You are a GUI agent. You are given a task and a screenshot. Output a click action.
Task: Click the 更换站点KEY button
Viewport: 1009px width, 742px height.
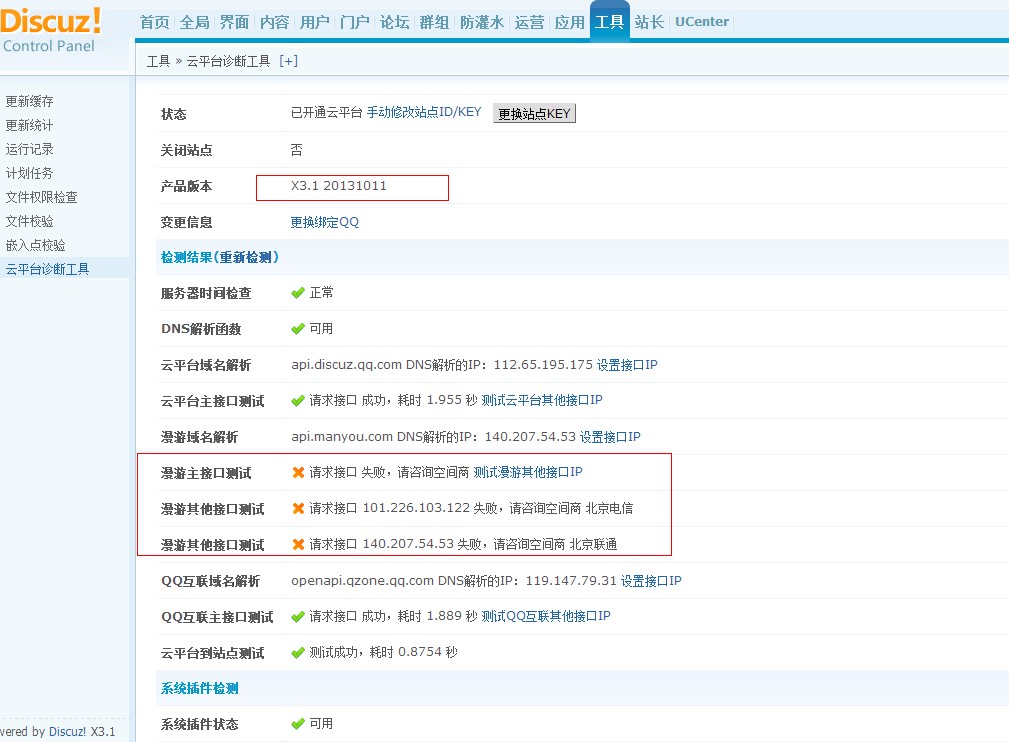coord(534,114)
